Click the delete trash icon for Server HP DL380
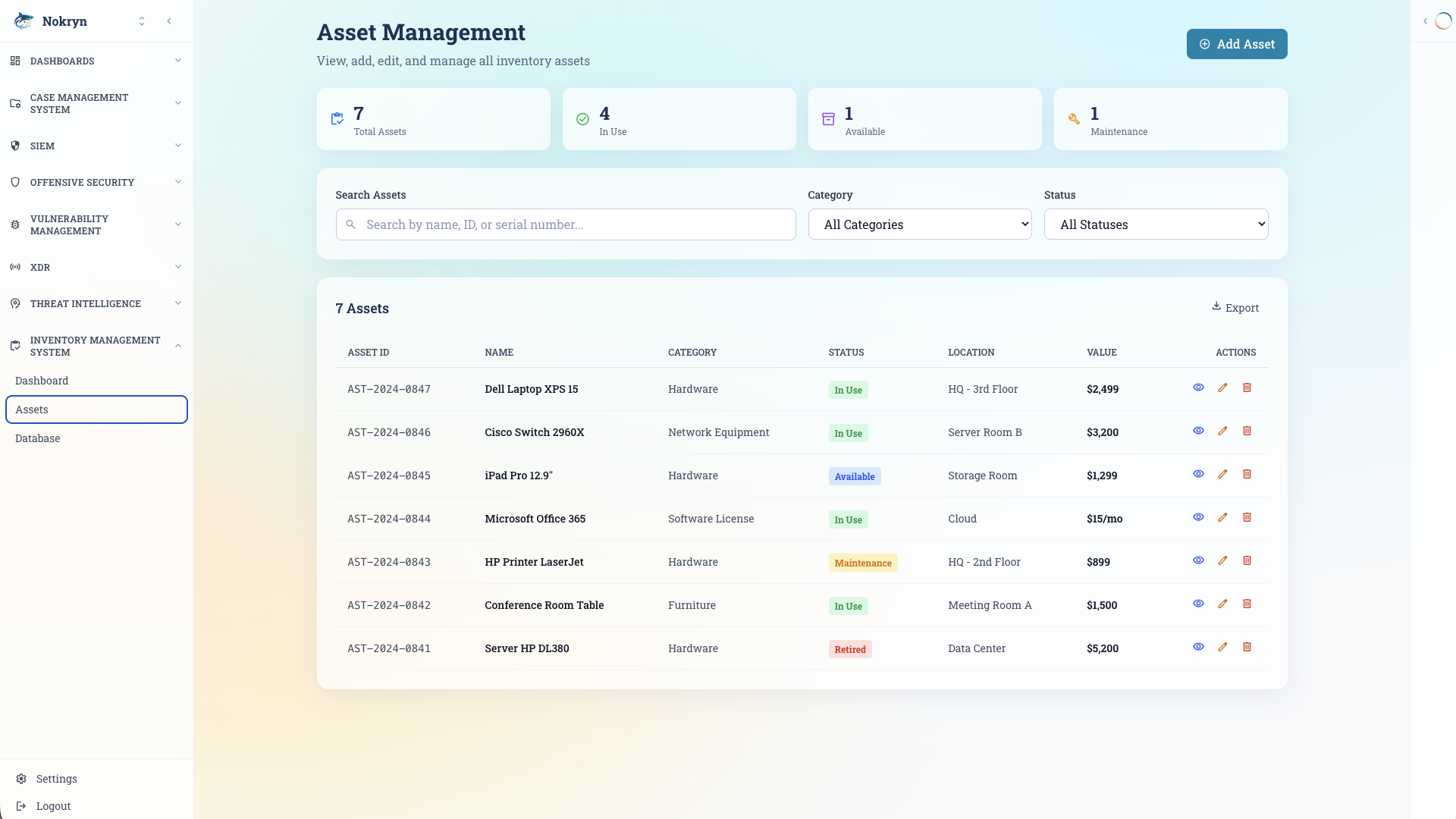The height and width of the screenshot is (819, 1456). point(1247,647)
